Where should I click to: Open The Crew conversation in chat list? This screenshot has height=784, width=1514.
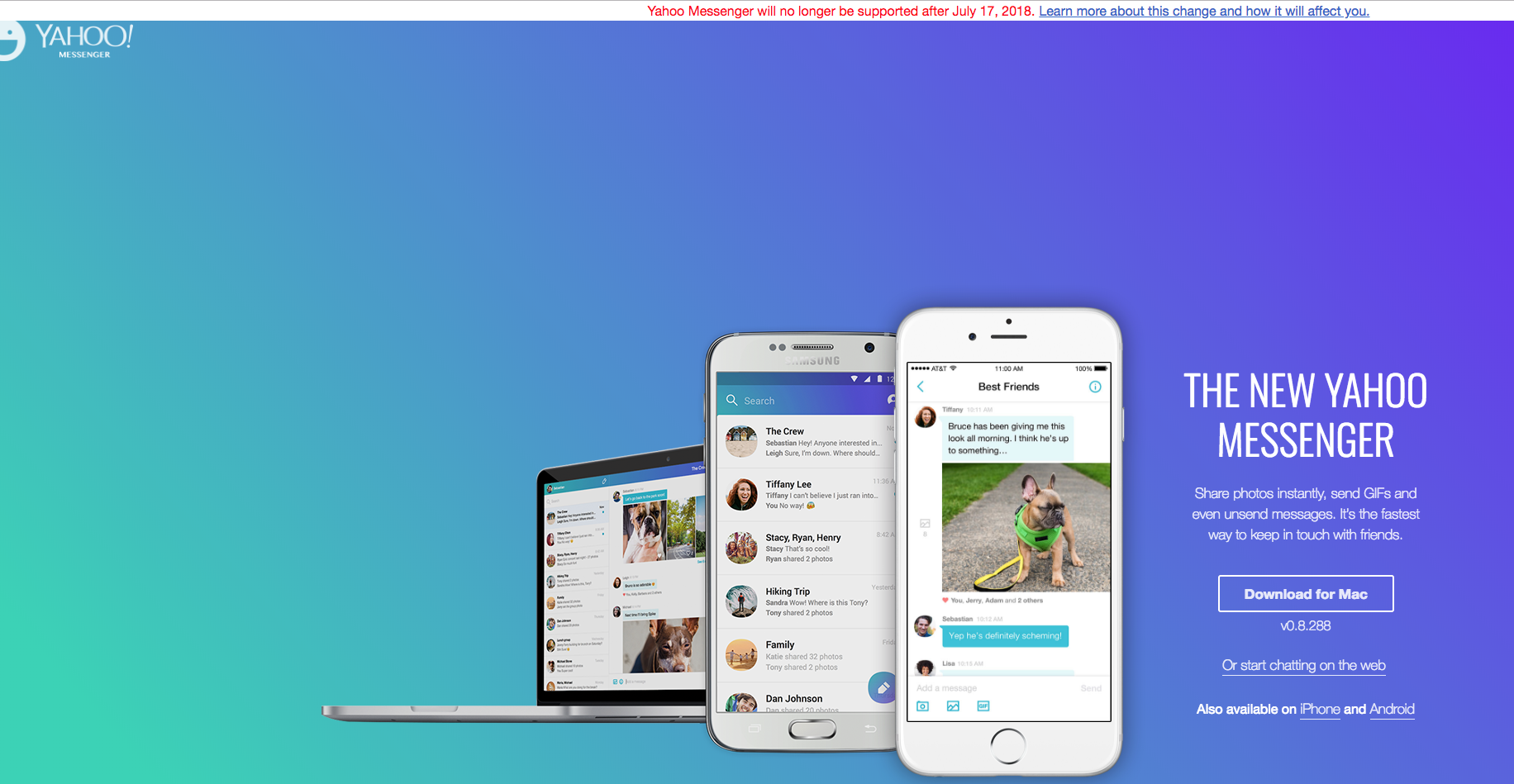coord(806,442)
